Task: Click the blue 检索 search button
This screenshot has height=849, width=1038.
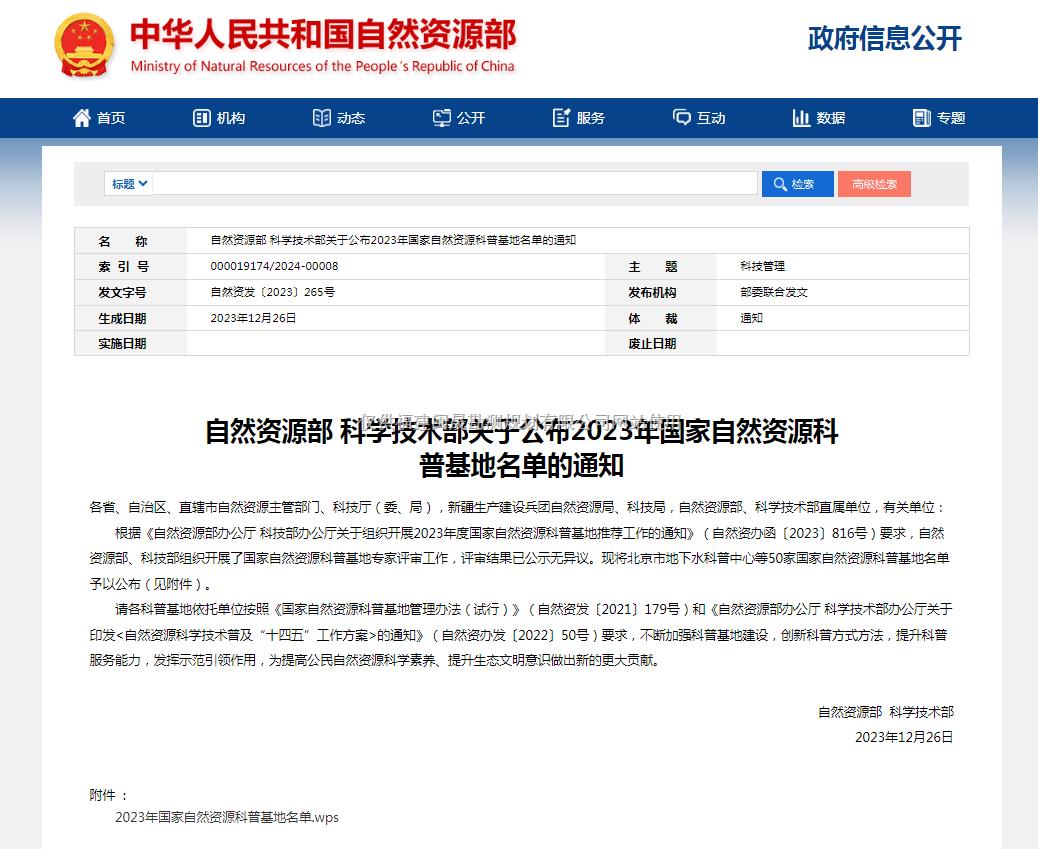Action: click(x=798, y=184)
